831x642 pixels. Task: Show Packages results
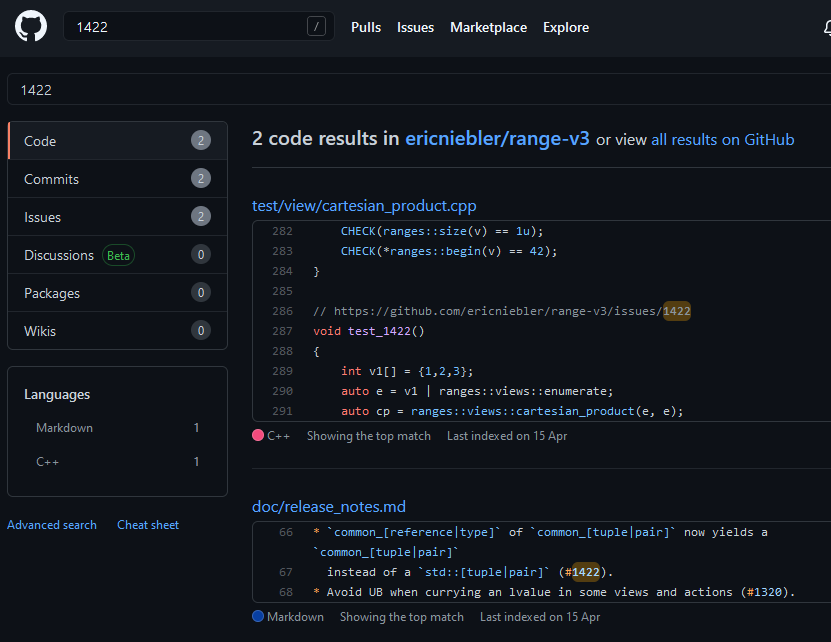click(118, 293)
